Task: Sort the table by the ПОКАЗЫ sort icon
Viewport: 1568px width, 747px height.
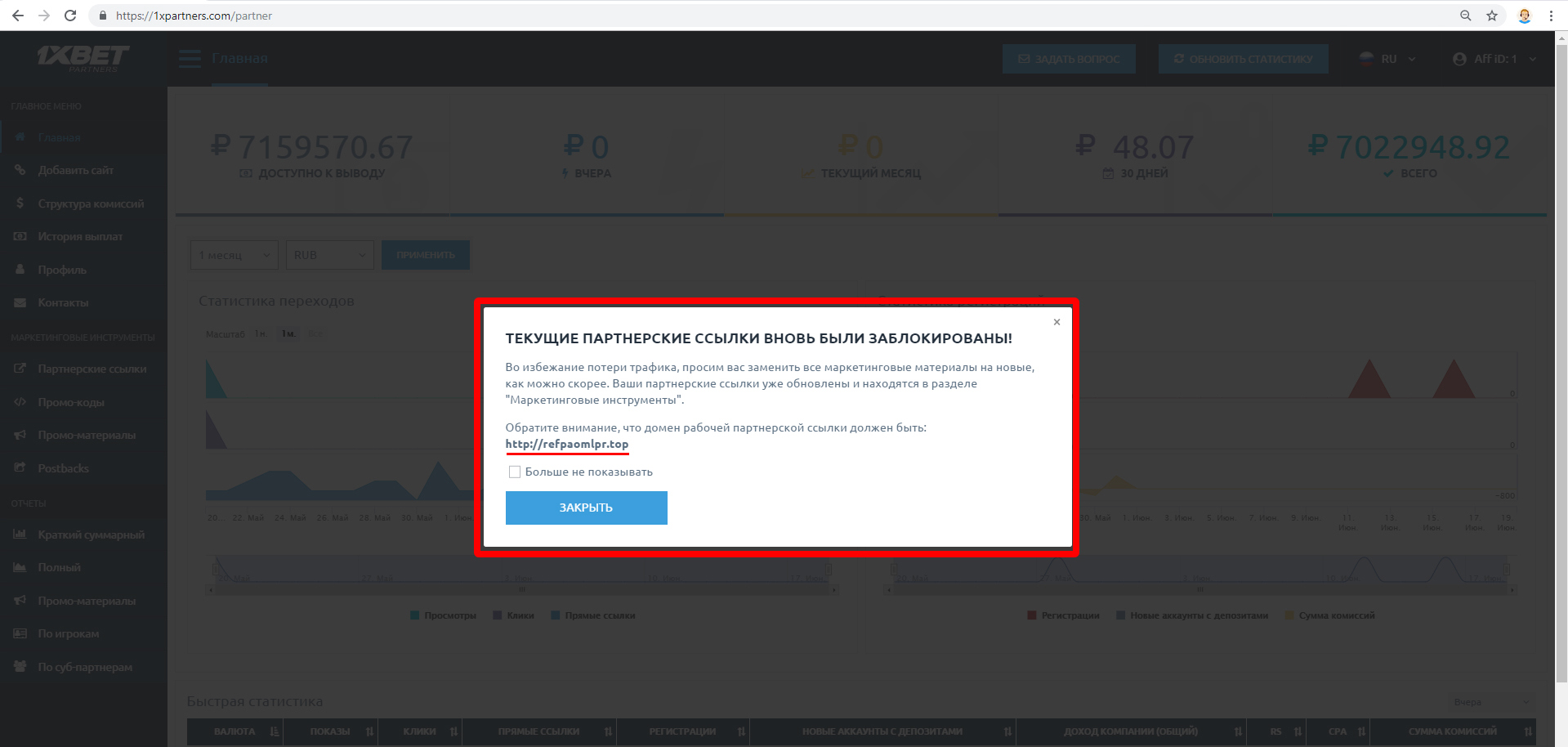Action: tap(370, 731)
